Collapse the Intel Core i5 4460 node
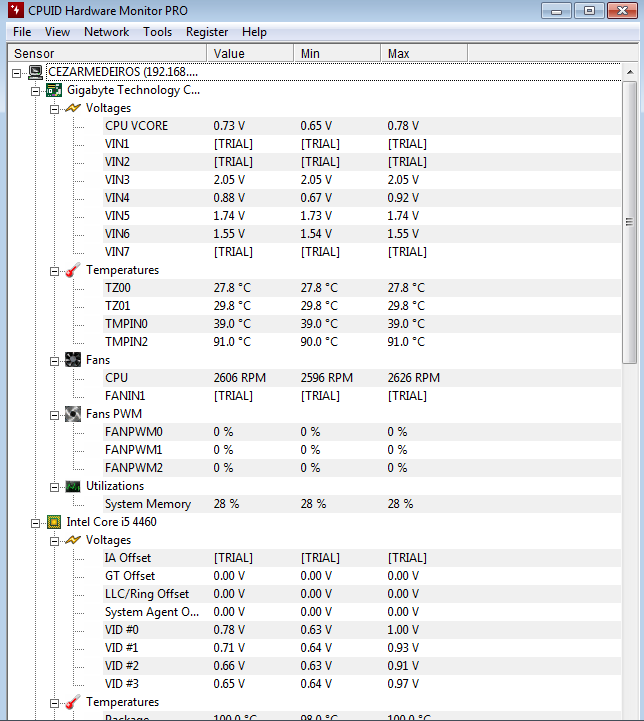The image size is (644, 721). click(x=35, y=523)
